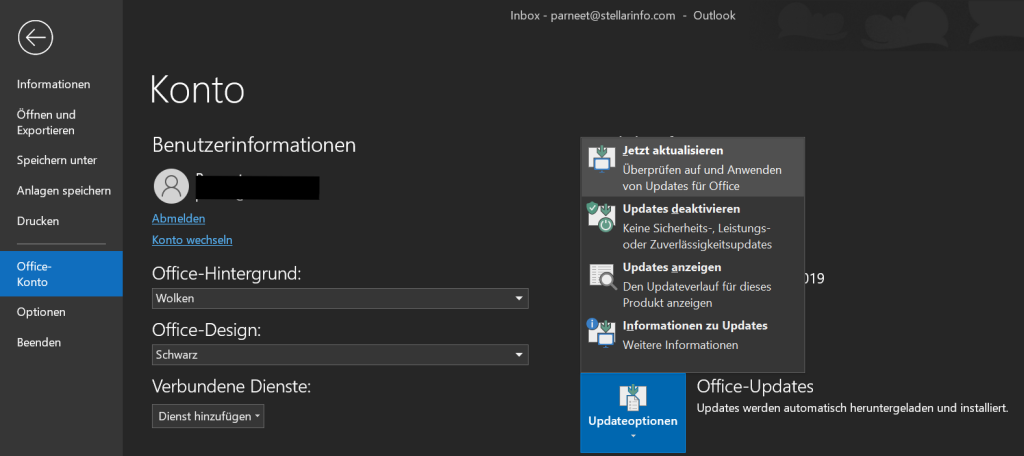Click the Benutzerinformationen heading

point(254,145)
